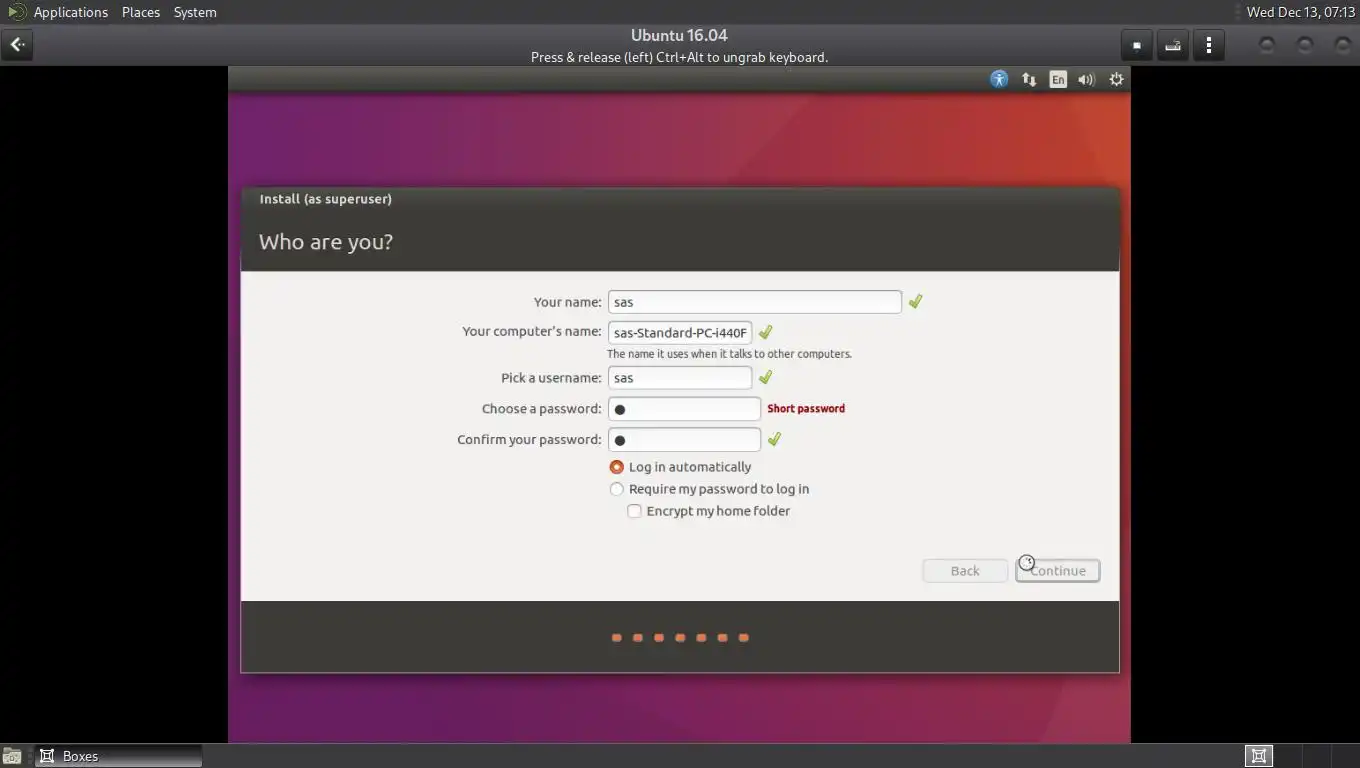The image size is (1360, 768).
Task: Click the clock showing Wed Dec 13
Action: [1300, 12]
